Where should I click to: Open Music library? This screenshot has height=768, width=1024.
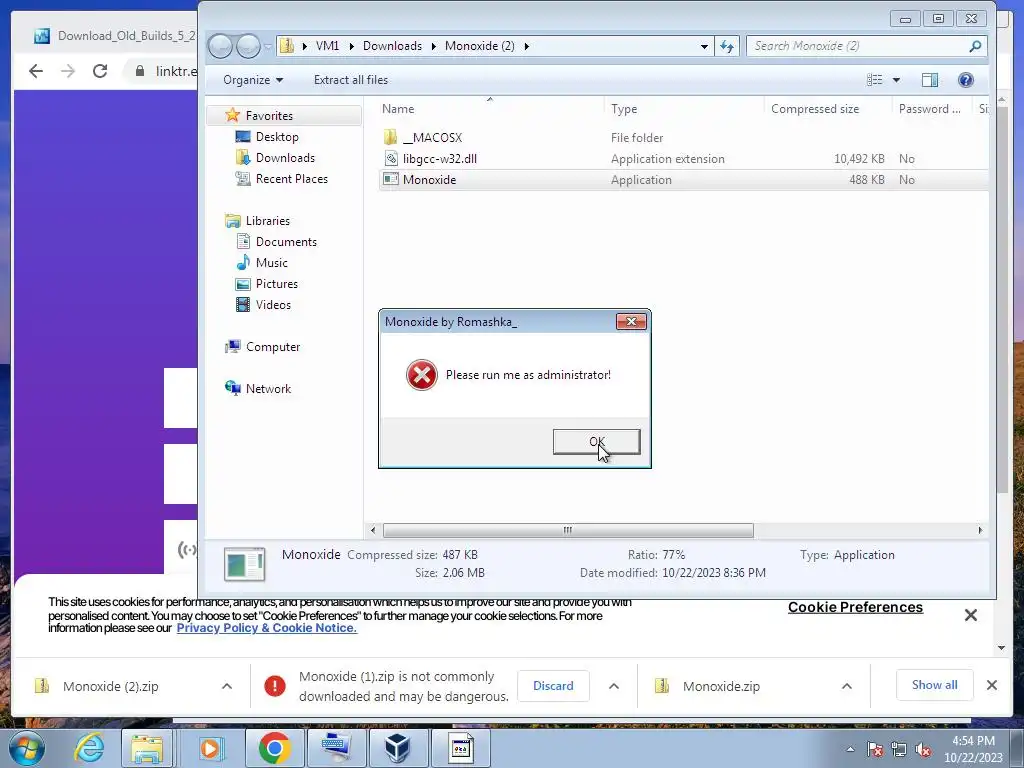click(272, 263)
